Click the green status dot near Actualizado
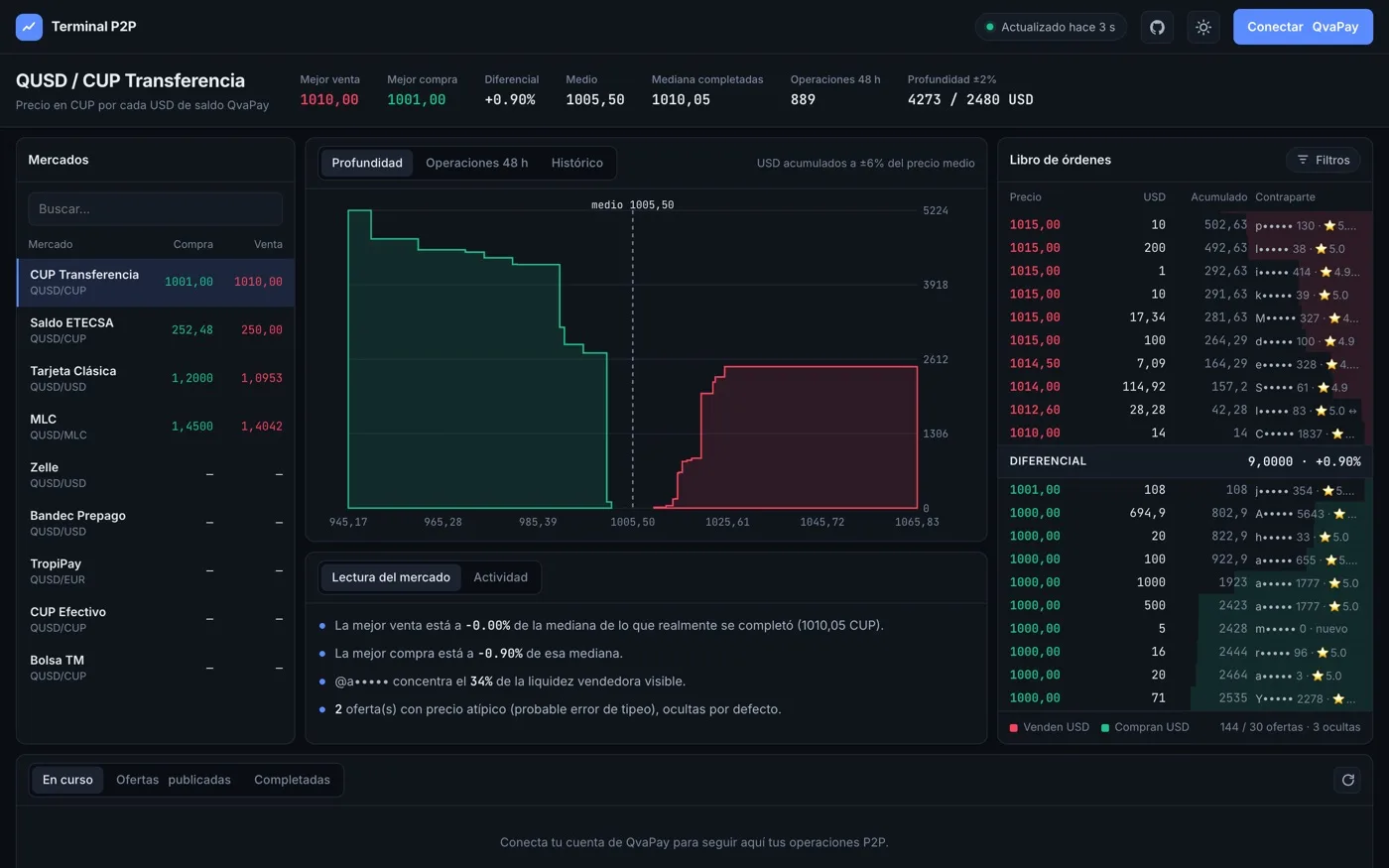Image resolution: width=1389 pixels, height=868 pixels. point(989,27)
